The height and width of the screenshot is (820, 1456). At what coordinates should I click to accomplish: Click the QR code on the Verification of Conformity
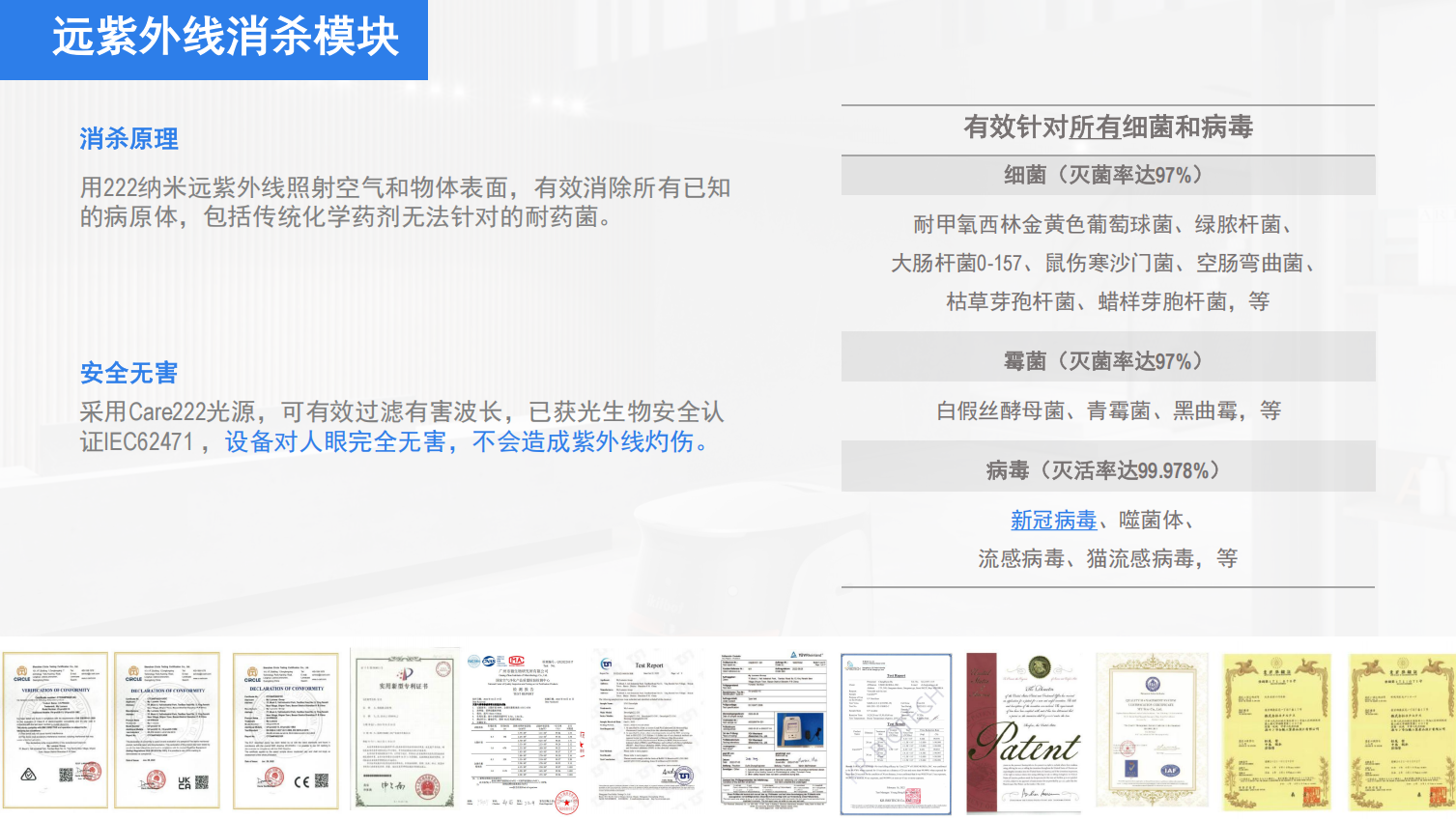click(x=66, y=773)
